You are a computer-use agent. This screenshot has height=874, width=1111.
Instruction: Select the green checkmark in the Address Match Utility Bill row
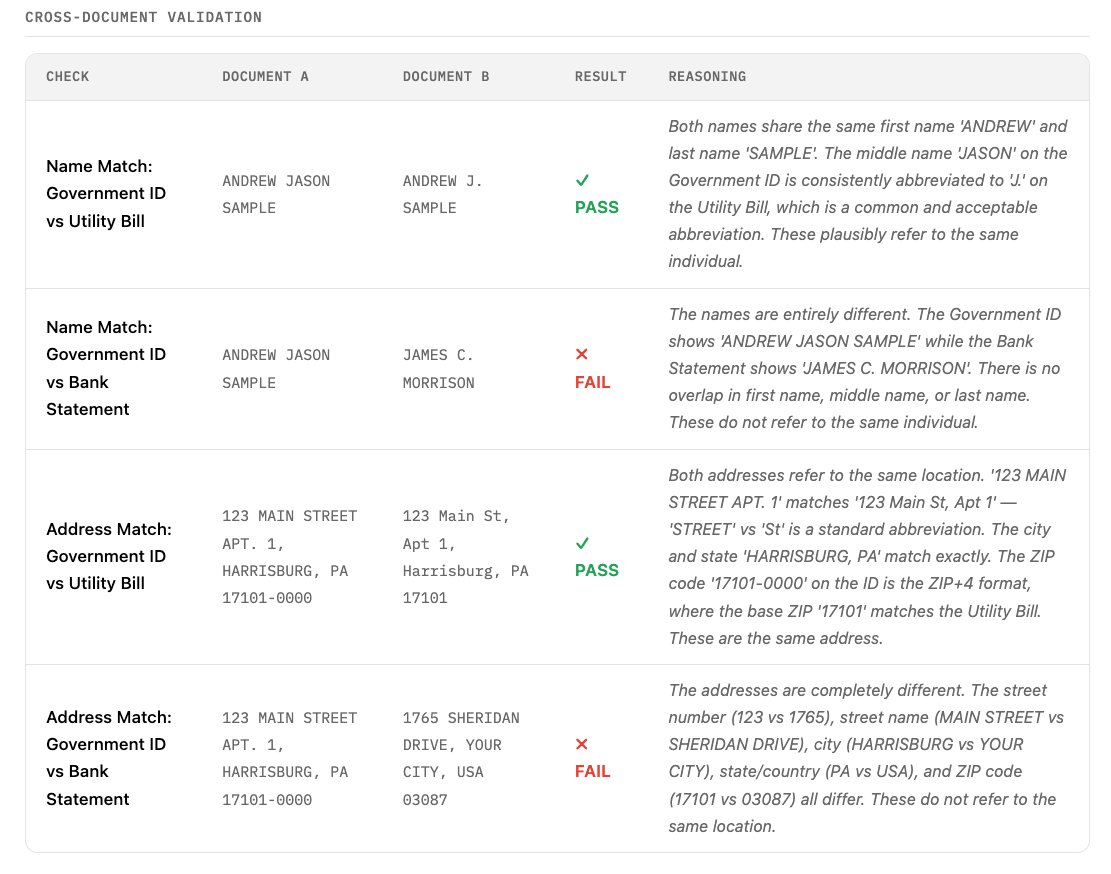click(582, 543)
